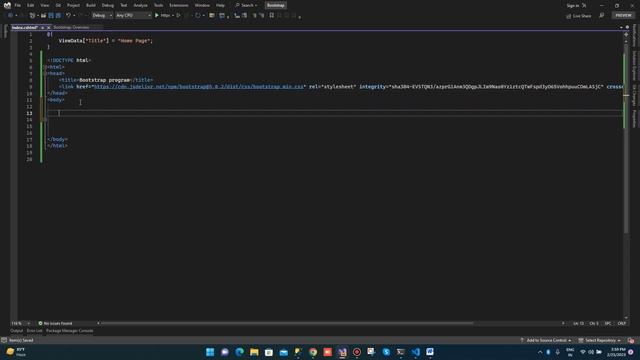Click the feedback icon next to Live Share

point(602,16)
